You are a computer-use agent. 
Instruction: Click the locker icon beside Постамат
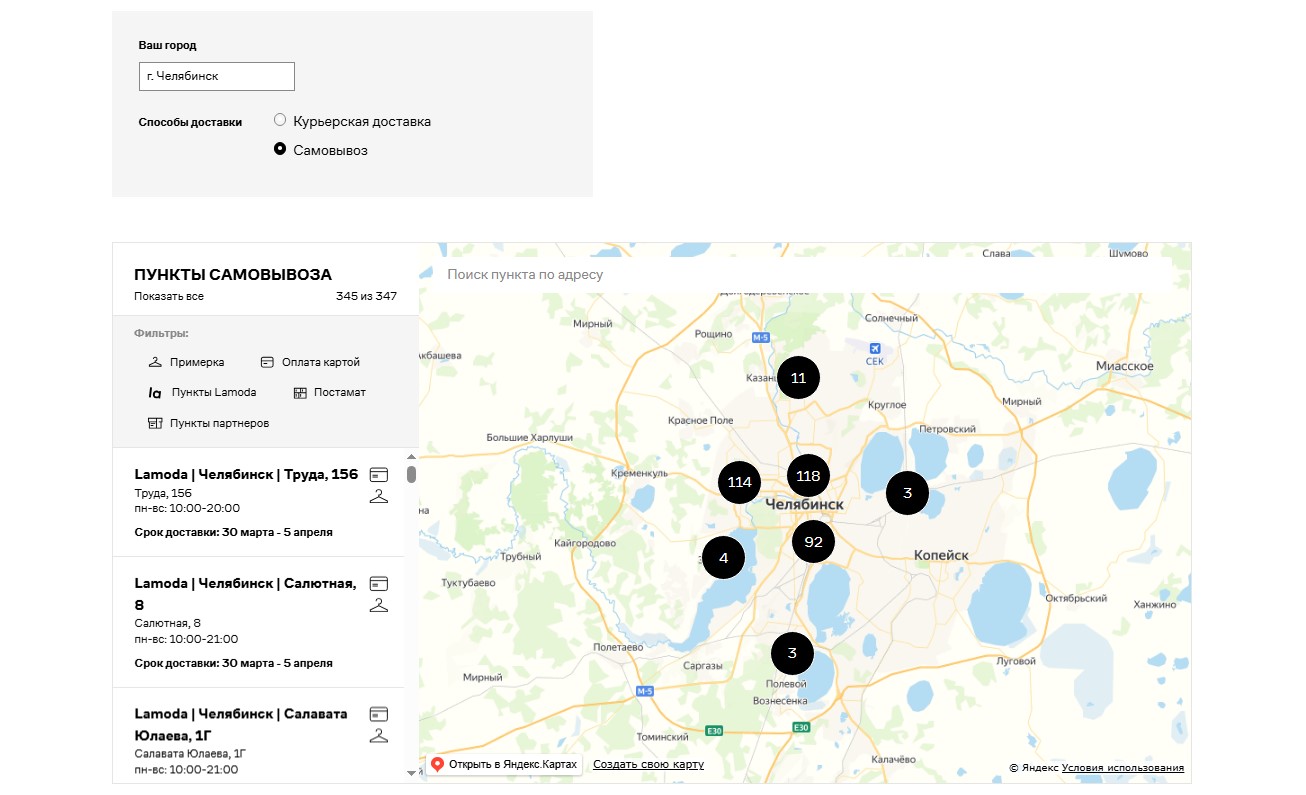(x=300, y=393)
